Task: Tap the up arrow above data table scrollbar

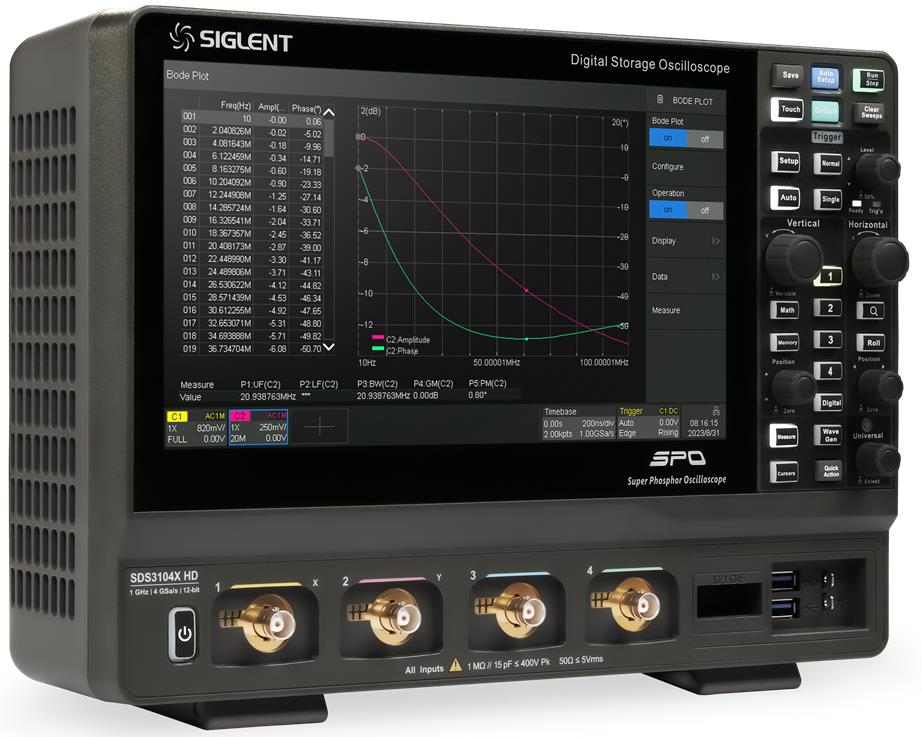Action: pyautogui.click(x=329, y=113)
